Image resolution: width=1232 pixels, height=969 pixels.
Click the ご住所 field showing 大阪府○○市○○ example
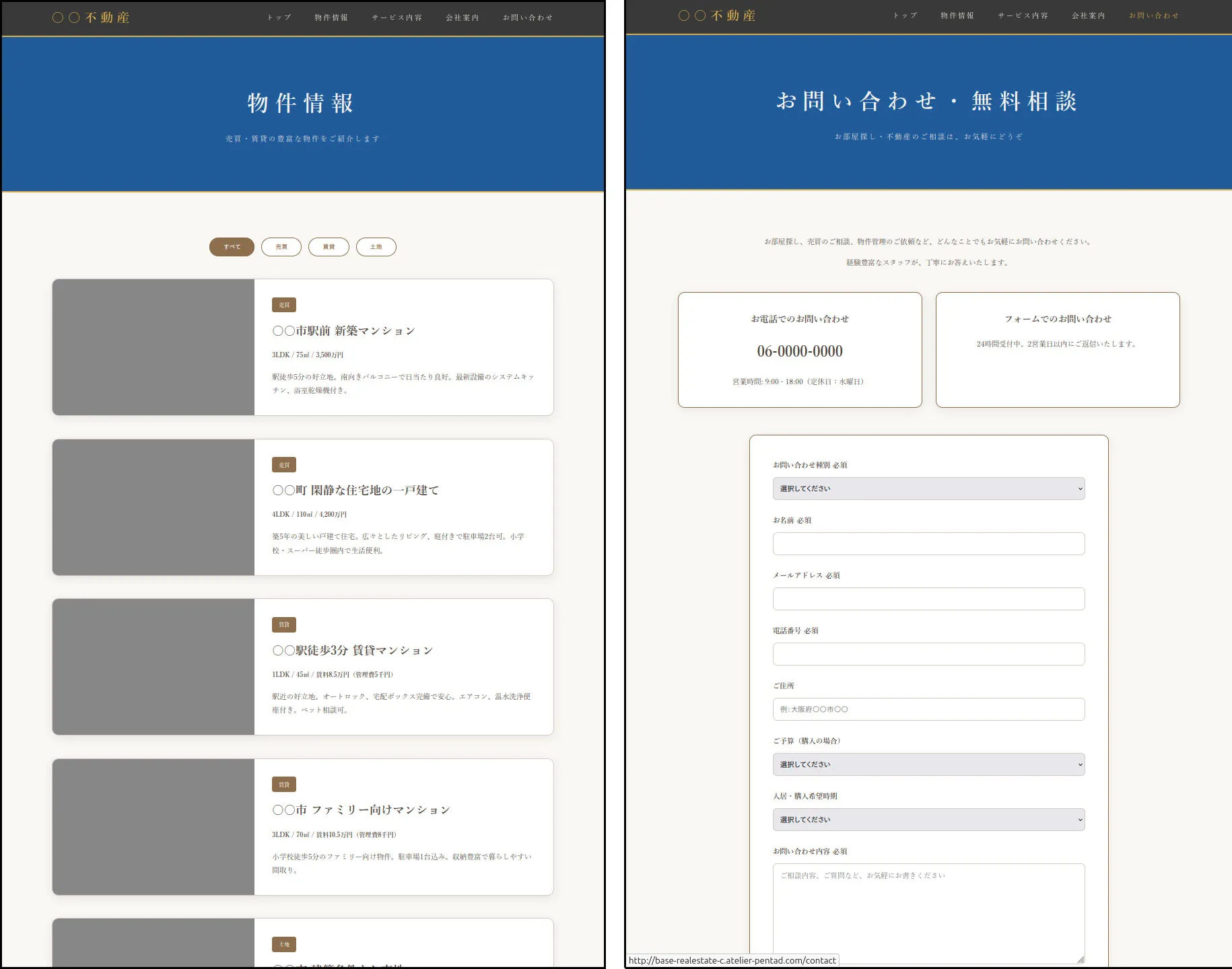click(x=928, y=709)
